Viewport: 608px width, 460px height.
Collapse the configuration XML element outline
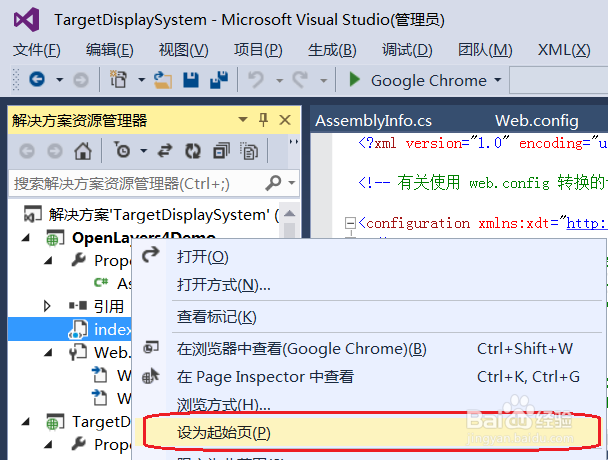pos(350,223)
